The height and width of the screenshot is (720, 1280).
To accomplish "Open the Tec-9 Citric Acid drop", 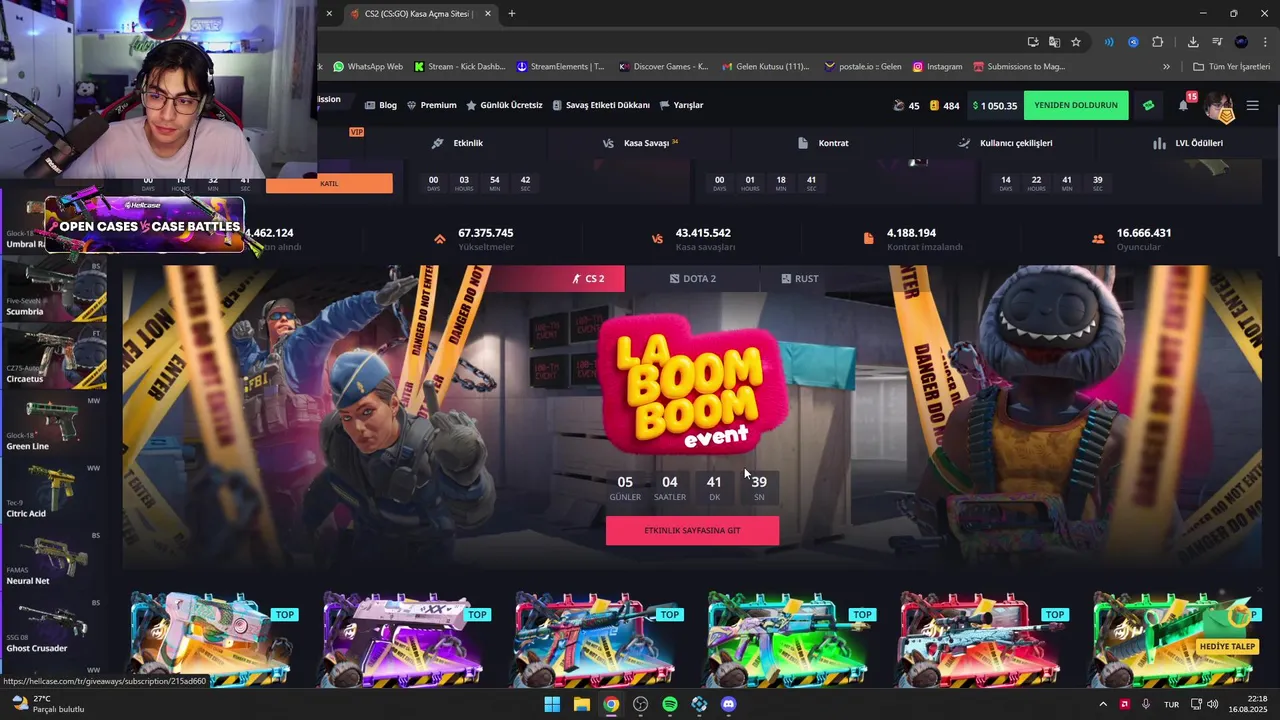I will [x=54, y=491].
